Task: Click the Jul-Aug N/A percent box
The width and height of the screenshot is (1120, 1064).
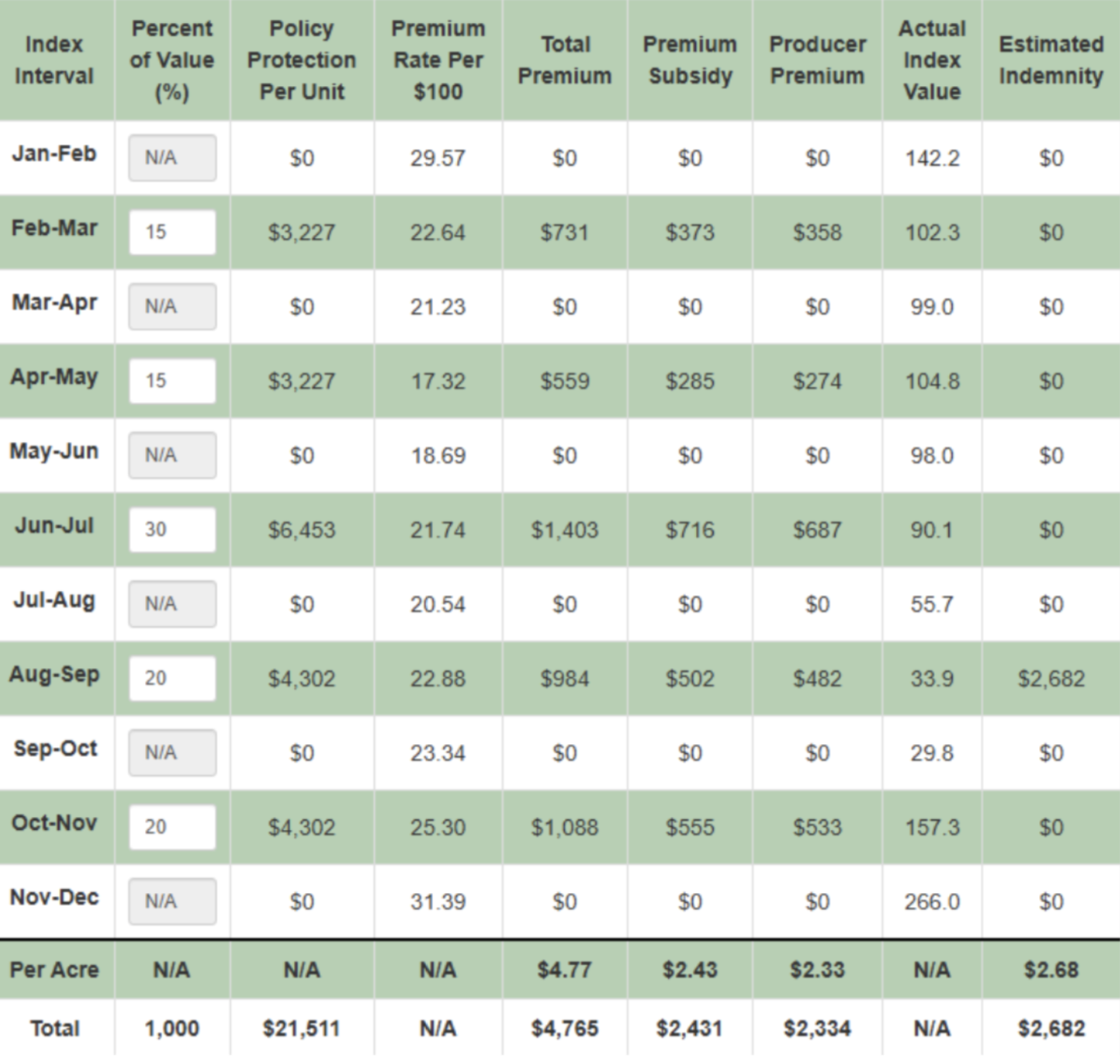Action: point(172,604)
